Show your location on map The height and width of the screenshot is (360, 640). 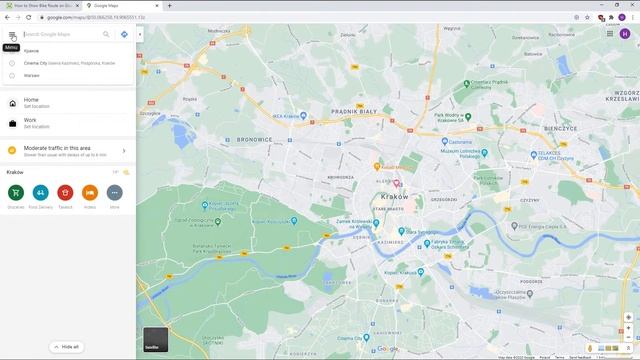[x=629, y=317]
